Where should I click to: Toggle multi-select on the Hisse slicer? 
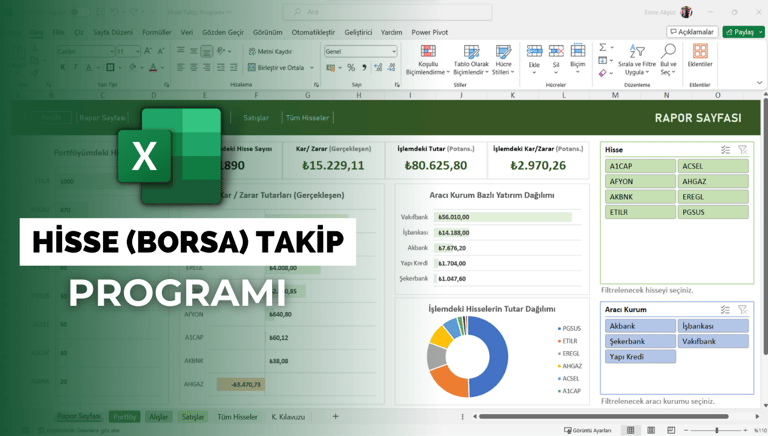pyautogui.click(x=725, y=149)
